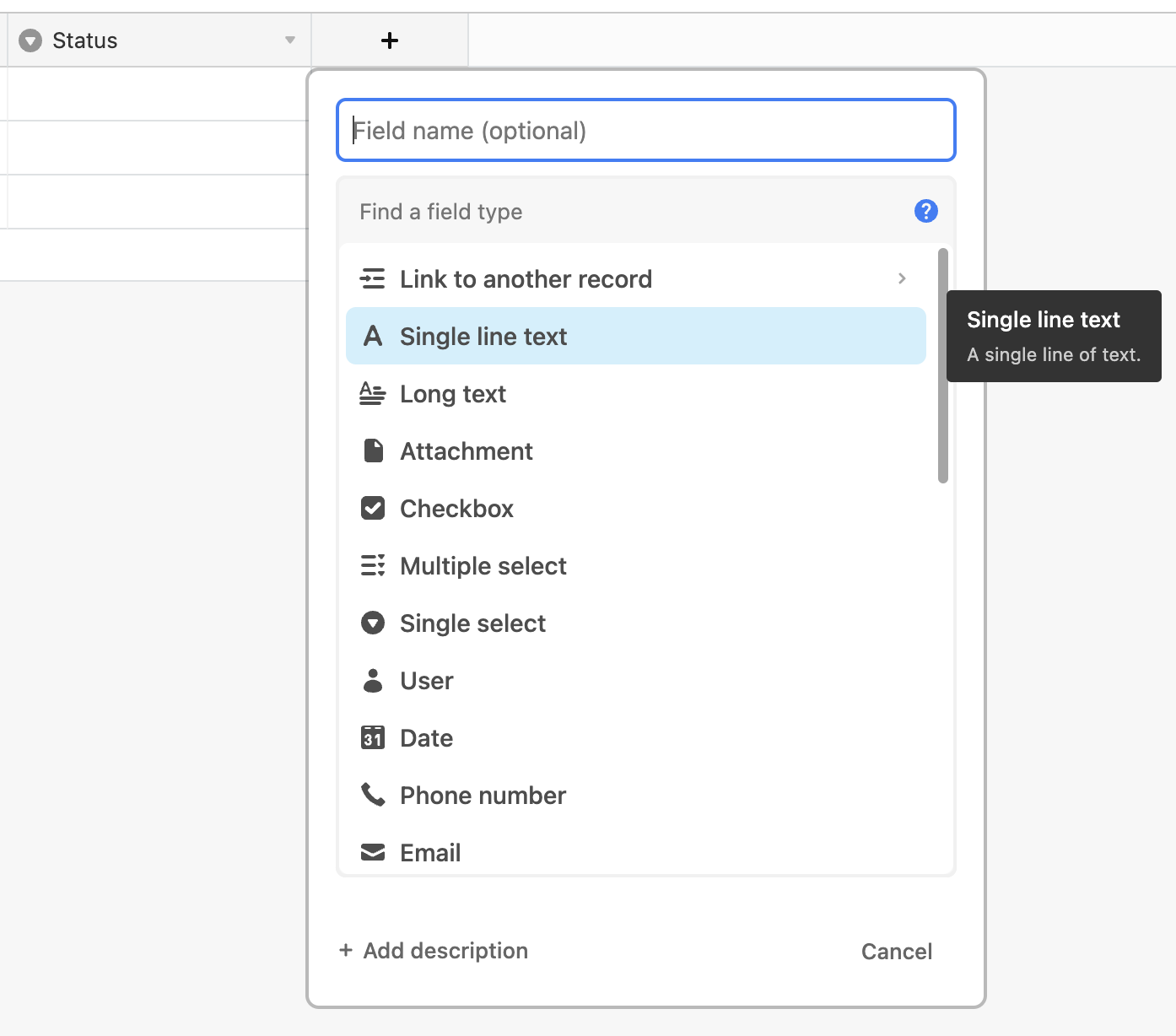Click the Status column filter icon
The height and width of the screenshot is (1036, 1176).
(x=29, y=40)
